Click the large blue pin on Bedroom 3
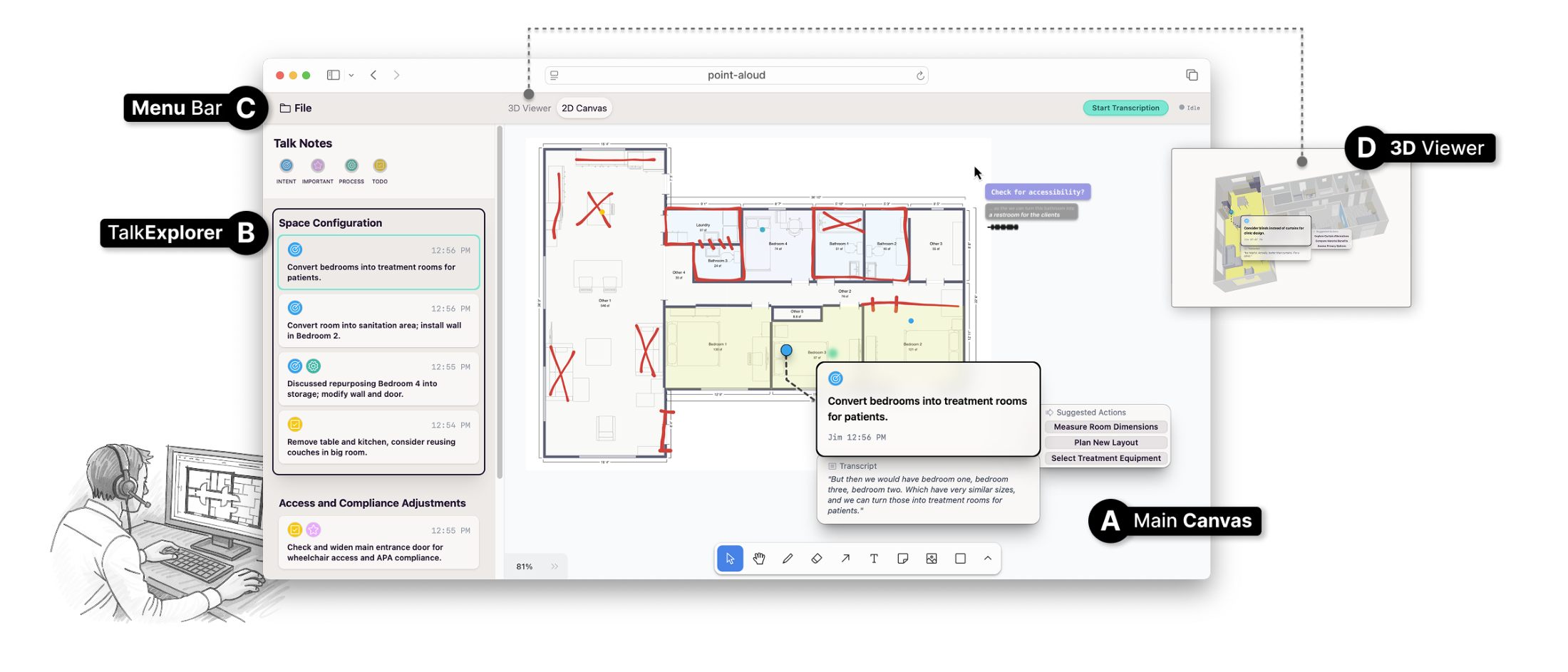 coord(786,351)
